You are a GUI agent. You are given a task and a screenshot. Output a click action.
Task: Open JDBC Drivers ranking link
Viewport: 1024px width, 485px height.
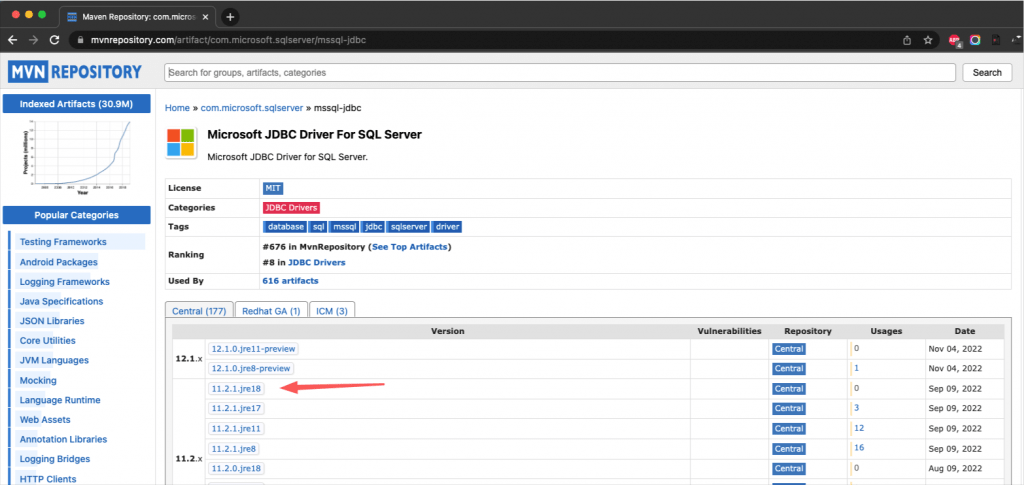pyautogui.click(x=317, y=262)
